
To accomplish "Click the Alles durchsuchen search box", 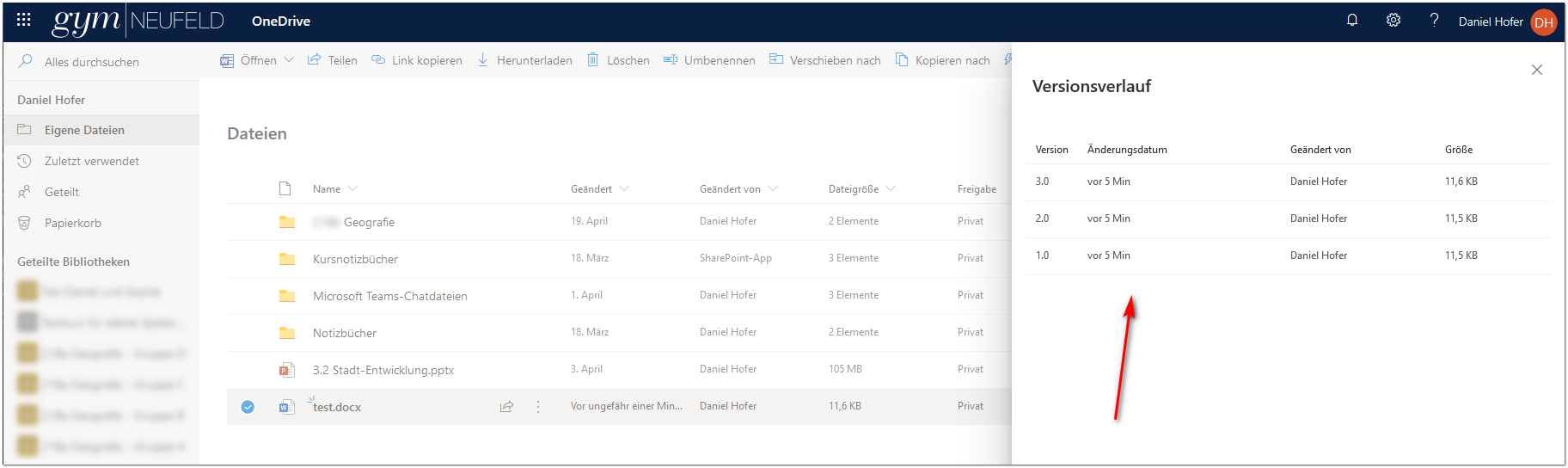I will tap(91, 62).
